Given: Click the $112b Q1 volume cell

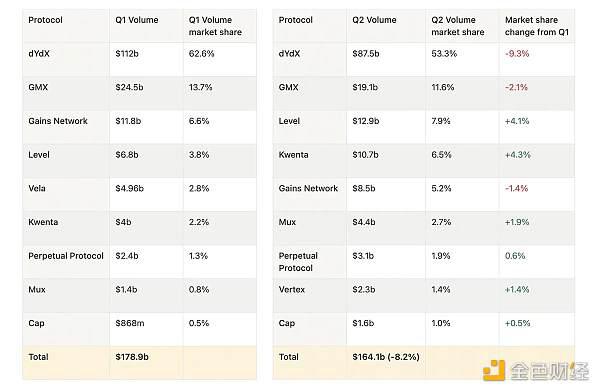Looking at the screenshot, I should pos(127,54).
